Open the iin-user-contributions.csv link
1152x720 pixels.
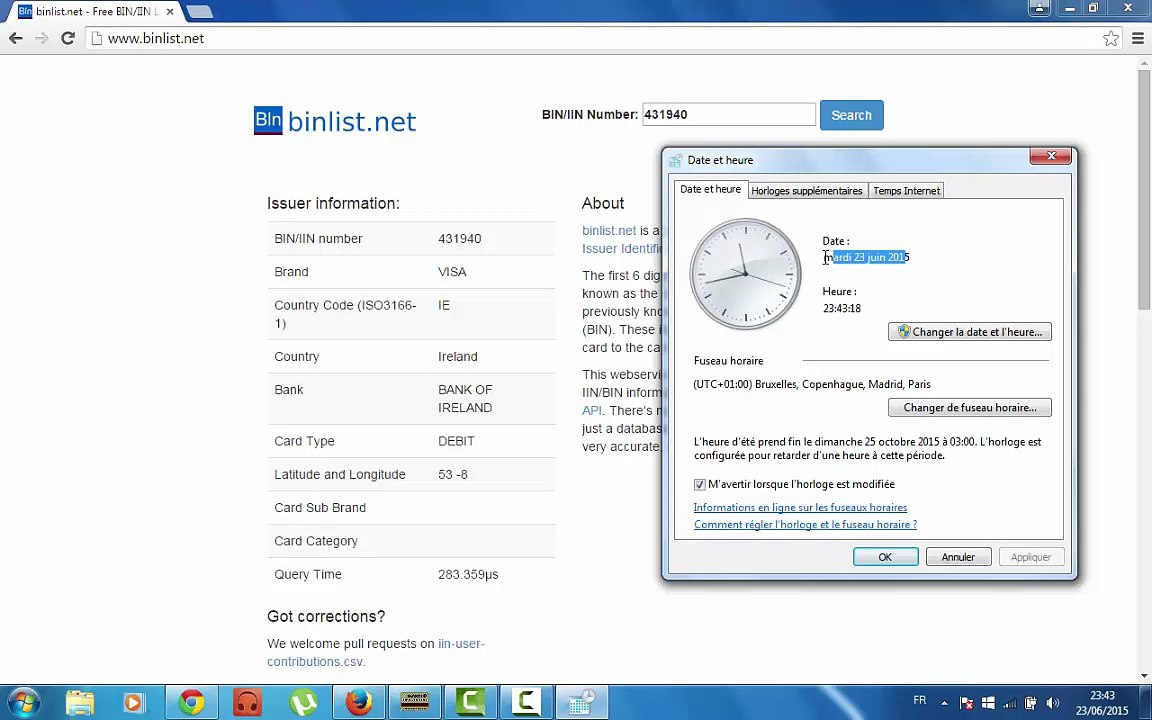[375, 652]
